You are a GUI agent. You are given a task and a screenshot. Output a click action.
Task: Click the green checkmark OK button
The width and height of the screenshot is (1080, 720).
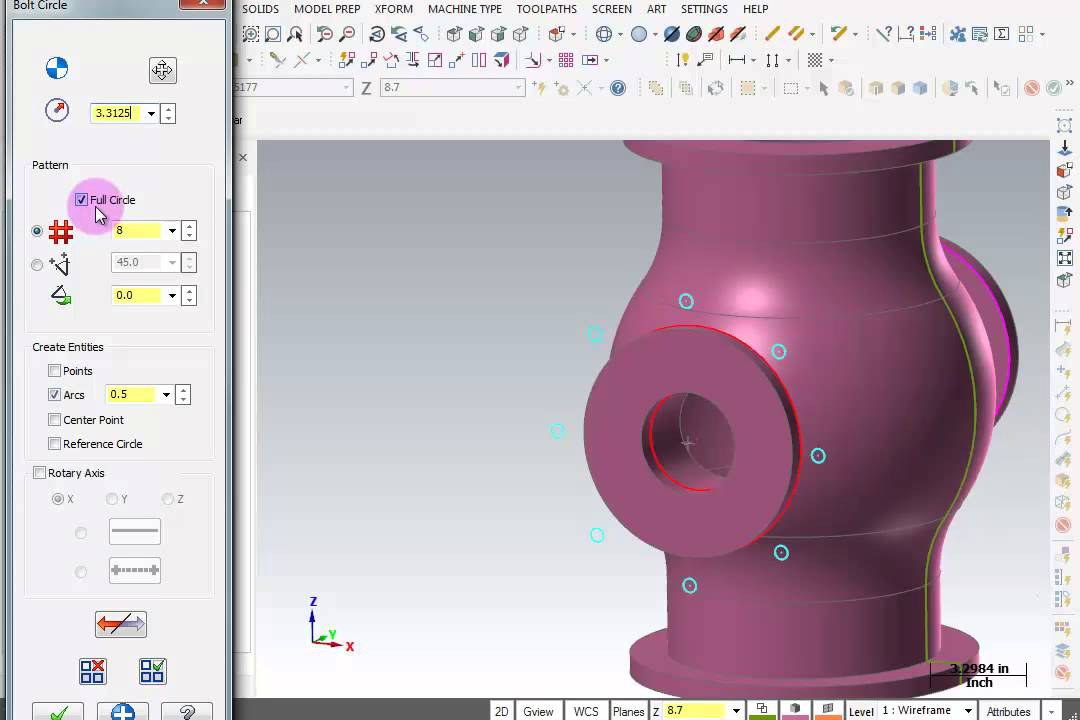58,712
